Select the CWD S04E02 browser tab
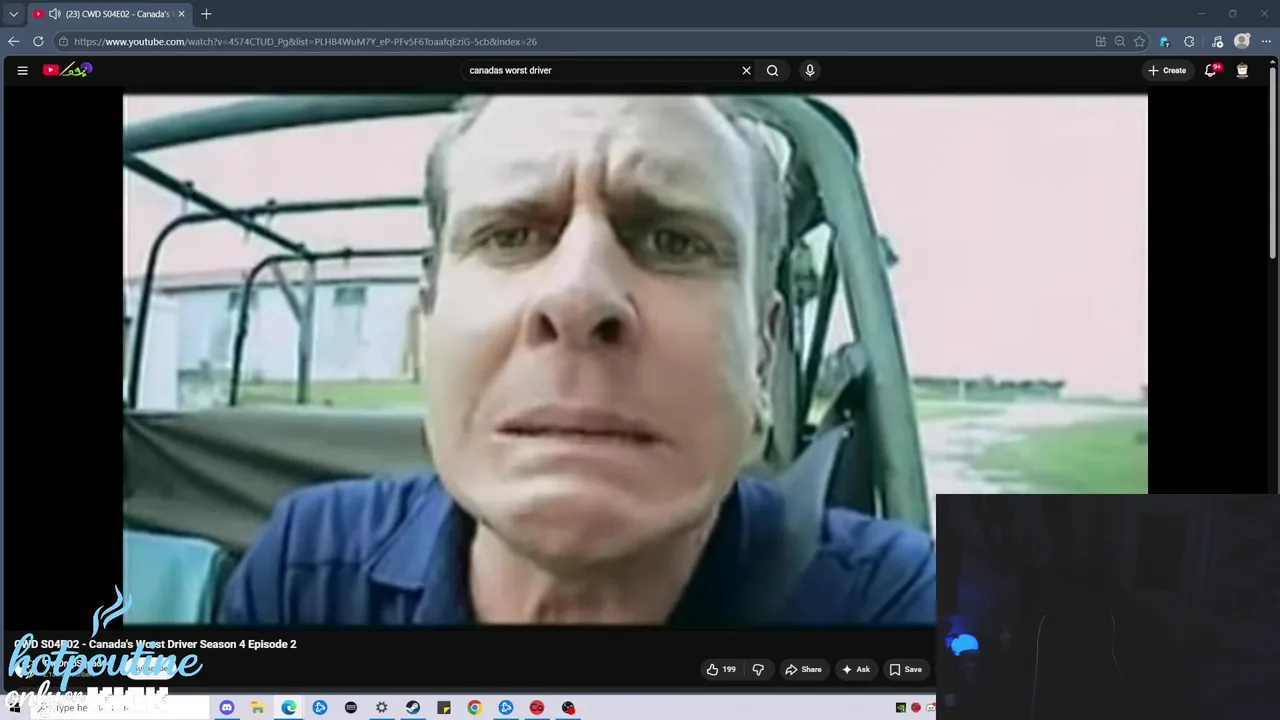This screenshot has width=1280, height=720. pos(108,14)
